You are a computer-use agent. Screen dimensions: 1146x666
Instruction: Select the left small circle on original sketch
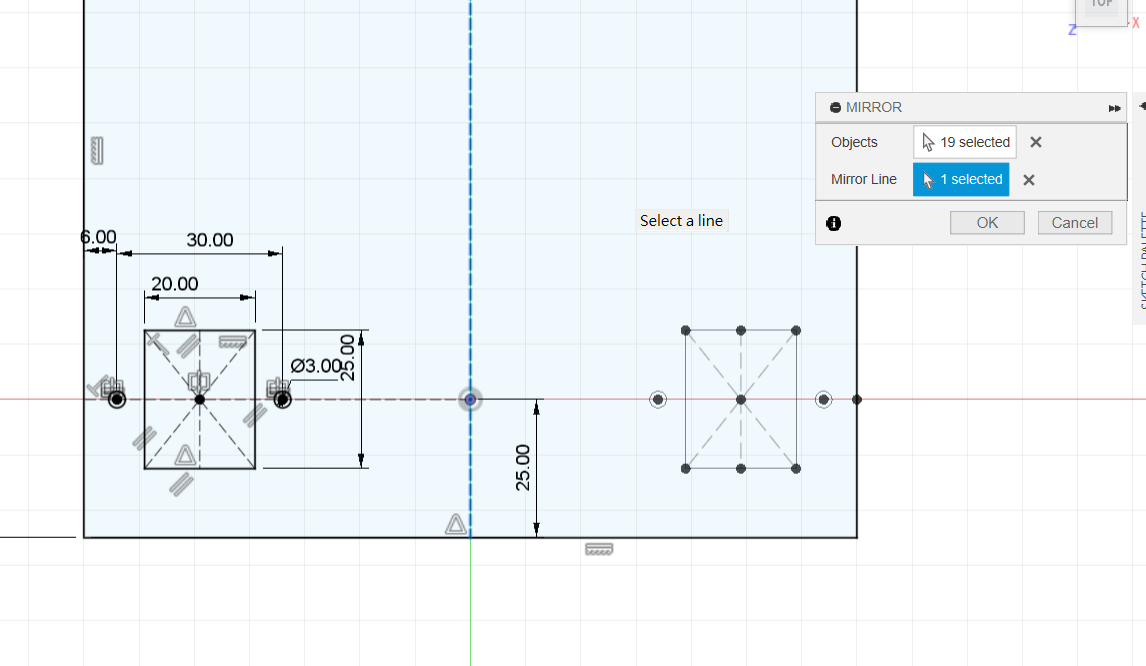tap(117, 400)
